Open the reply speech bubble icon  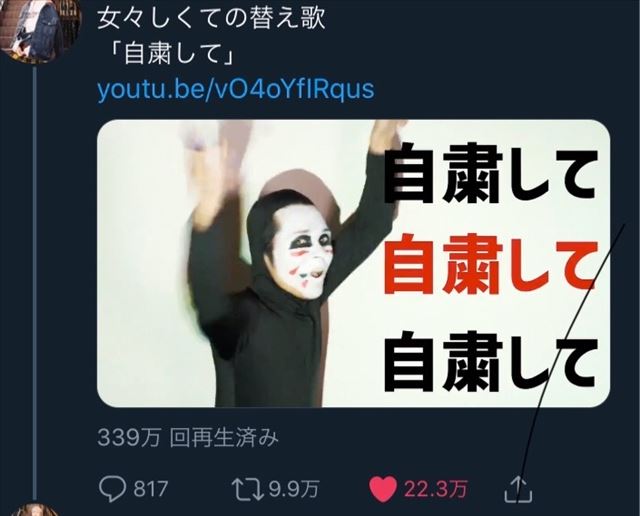(112, 489)
